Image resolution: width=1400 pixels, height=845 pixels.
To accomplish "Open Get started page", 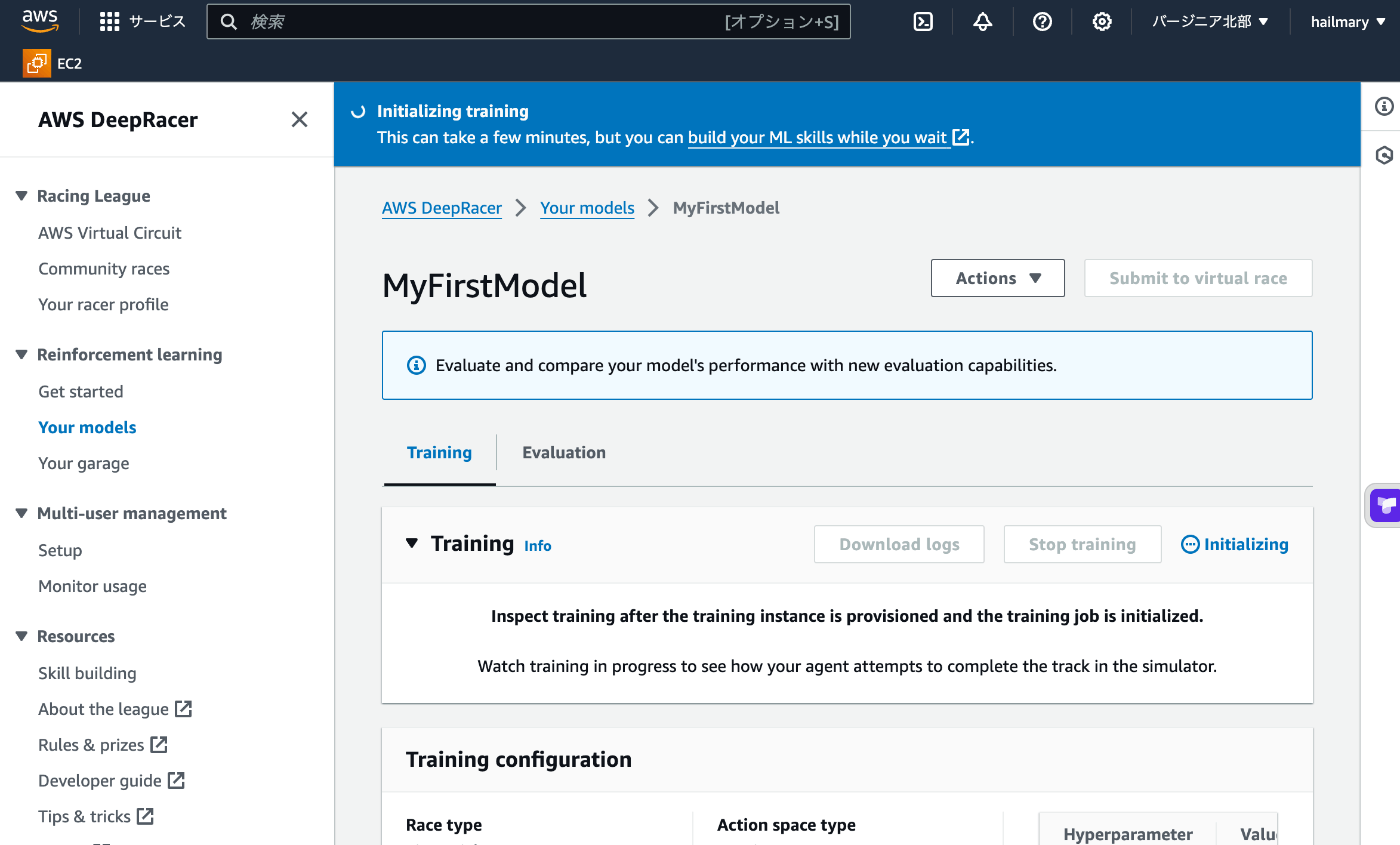I will pyautogui.click(x=81, y=392).
